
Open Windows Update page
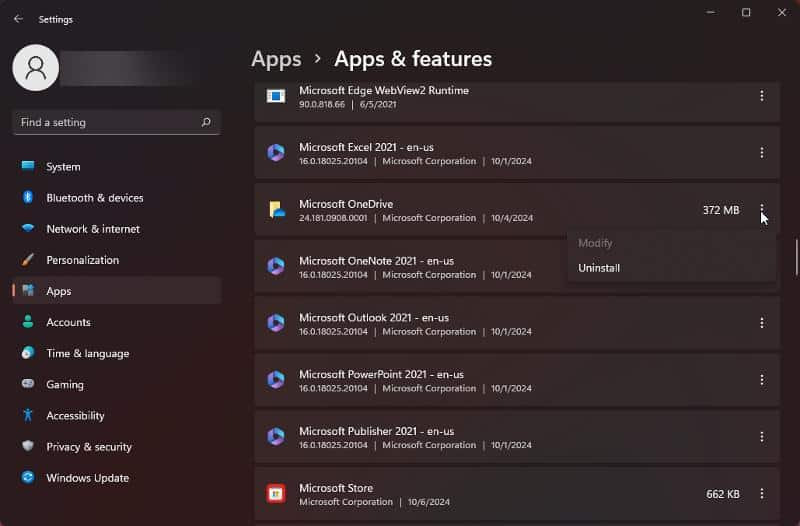point(117,478)
